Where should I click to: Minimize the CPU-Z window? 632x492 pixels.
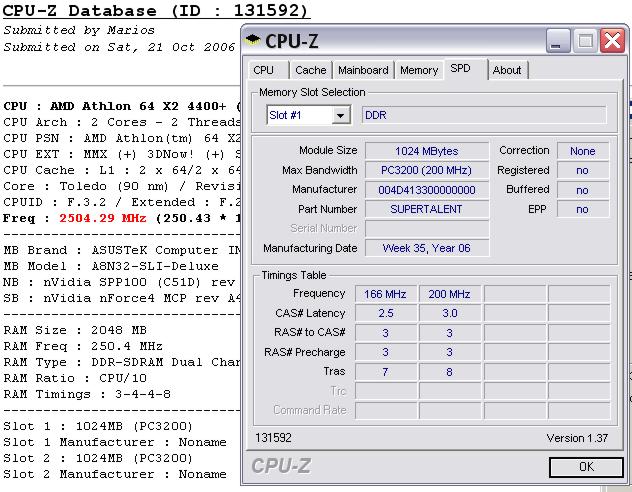[558, 40]
